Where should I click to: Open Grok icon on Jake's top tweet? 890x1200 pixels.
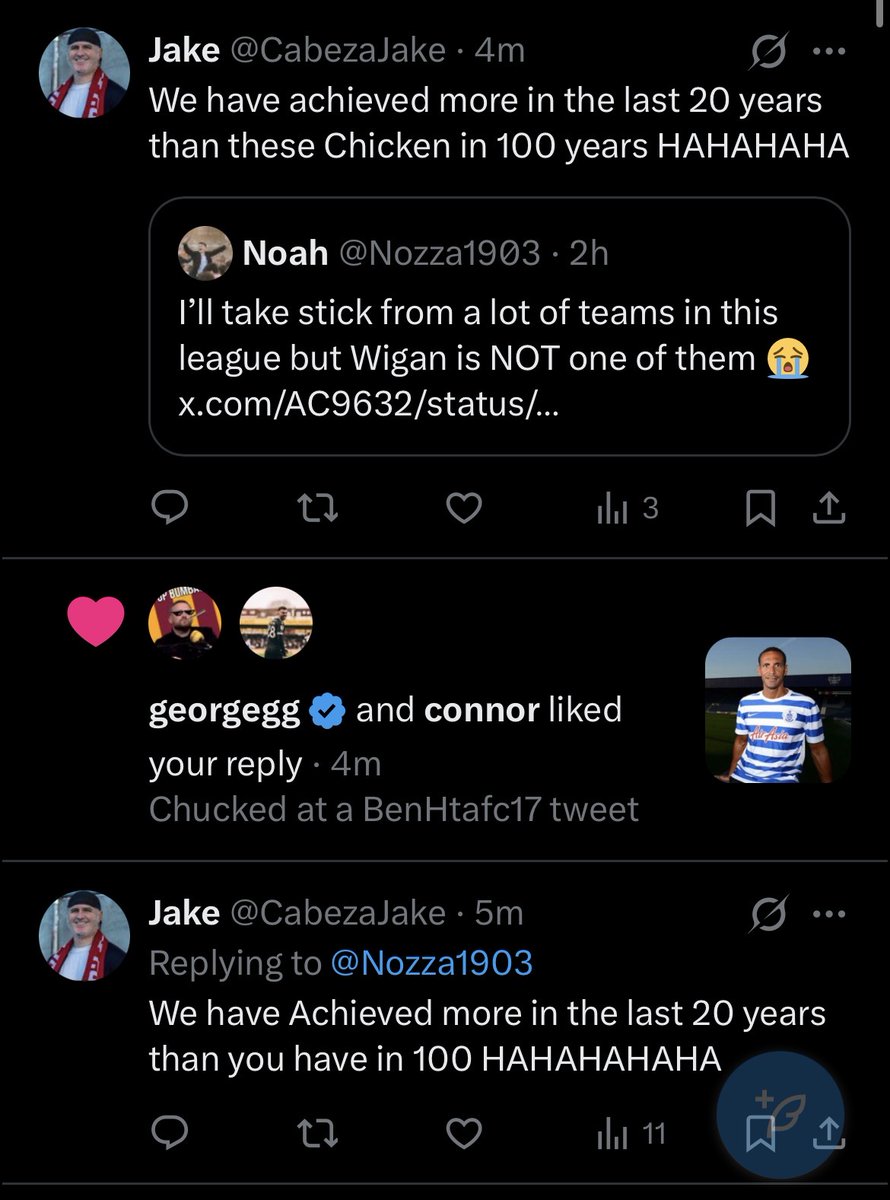(x=768, y=51)
